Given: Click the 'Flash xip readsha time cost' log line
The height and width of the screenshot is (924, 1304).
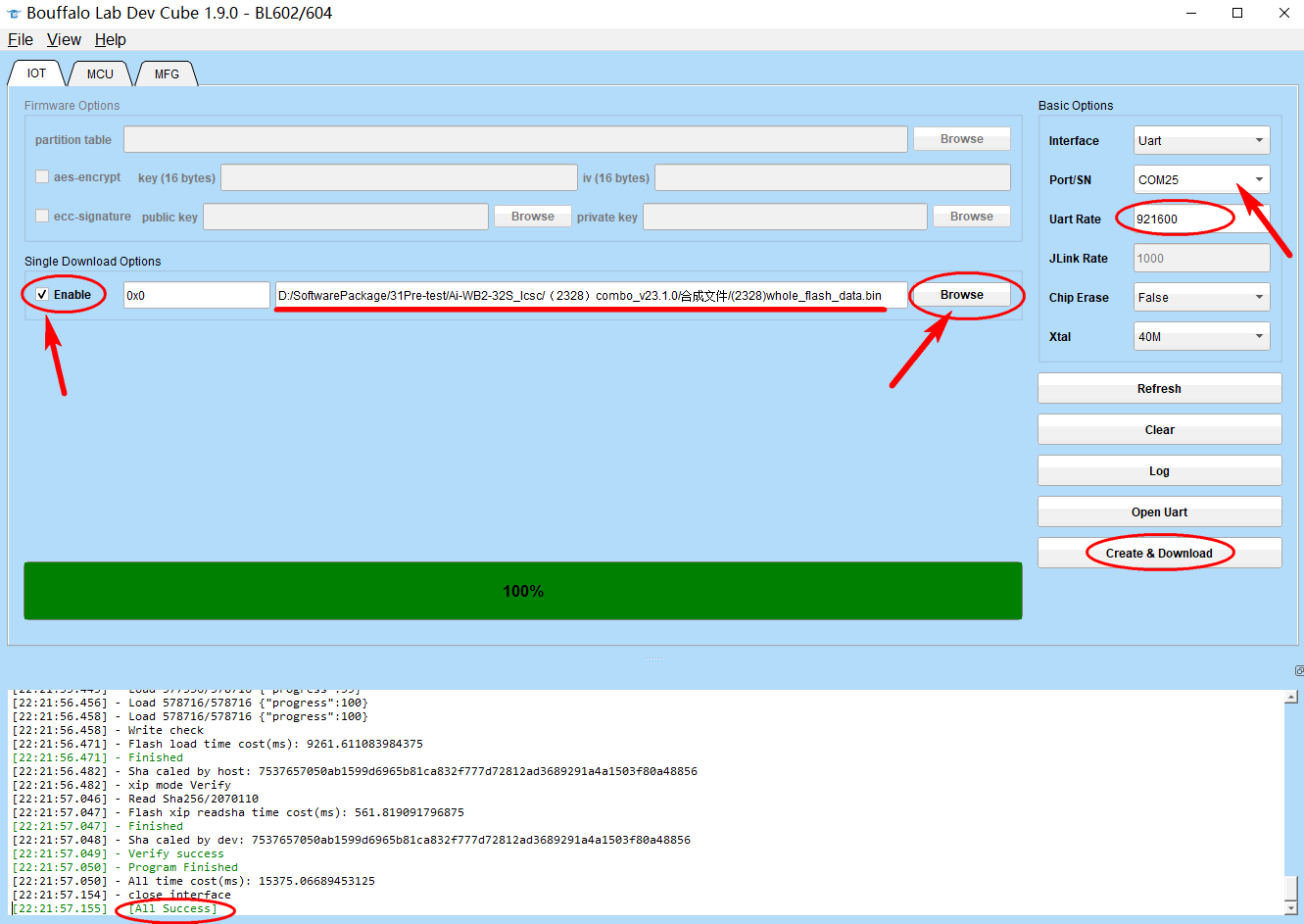Looking at the screenshot, I should (238, 812).
